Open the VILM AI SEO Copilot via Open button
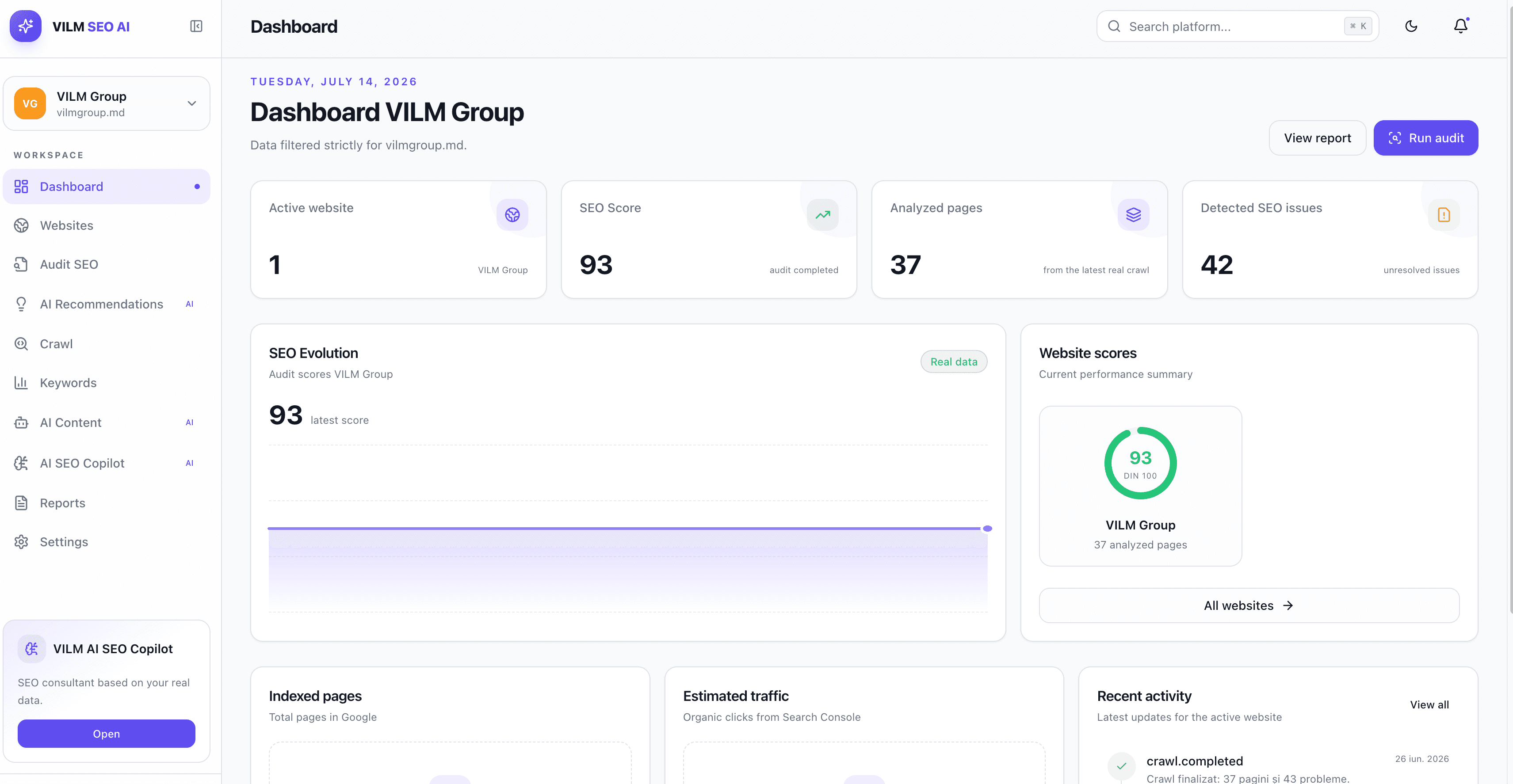Viewport: 1513px width, 784px height. [x=106, y=734]
